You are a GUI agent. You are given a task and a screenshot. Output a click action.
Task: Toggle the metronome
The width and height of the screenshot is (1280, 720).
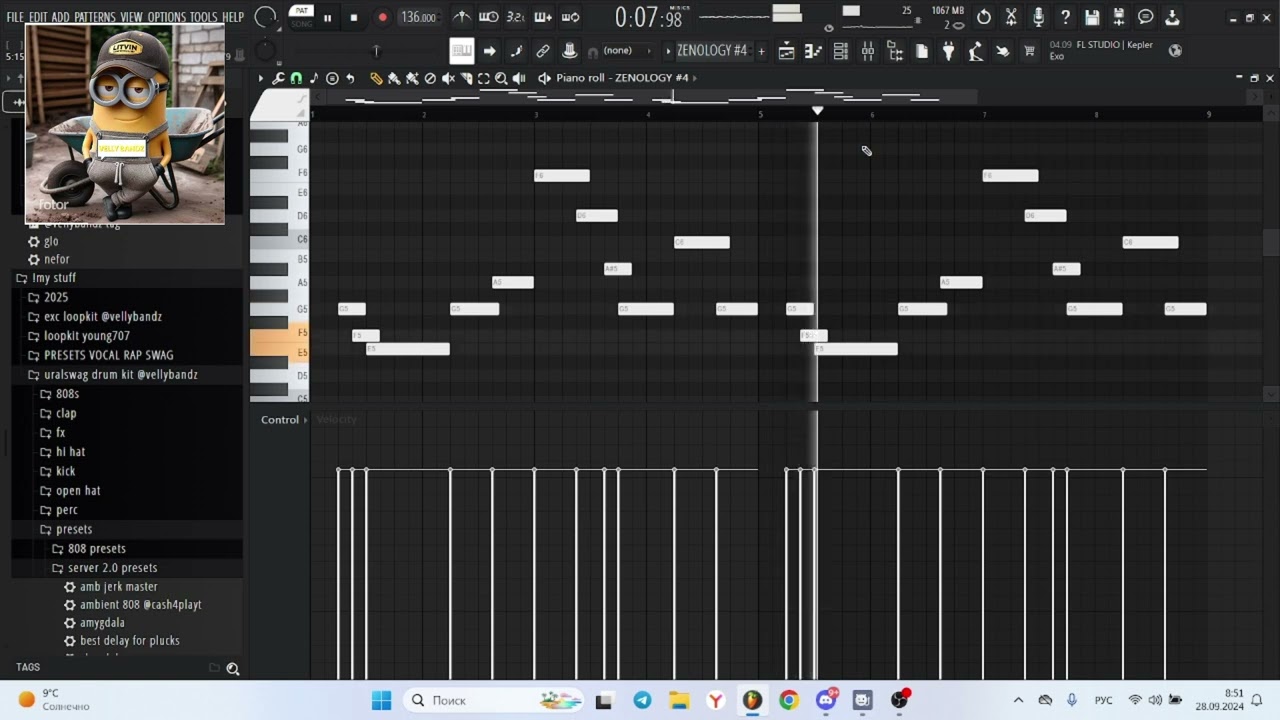pyautogui.click(x=462, y=17)
